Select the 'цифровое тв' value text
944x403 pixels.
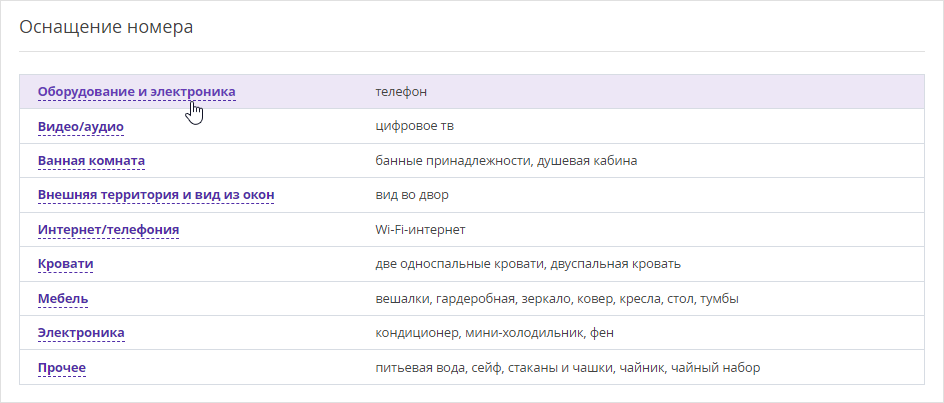coord(414,127)
